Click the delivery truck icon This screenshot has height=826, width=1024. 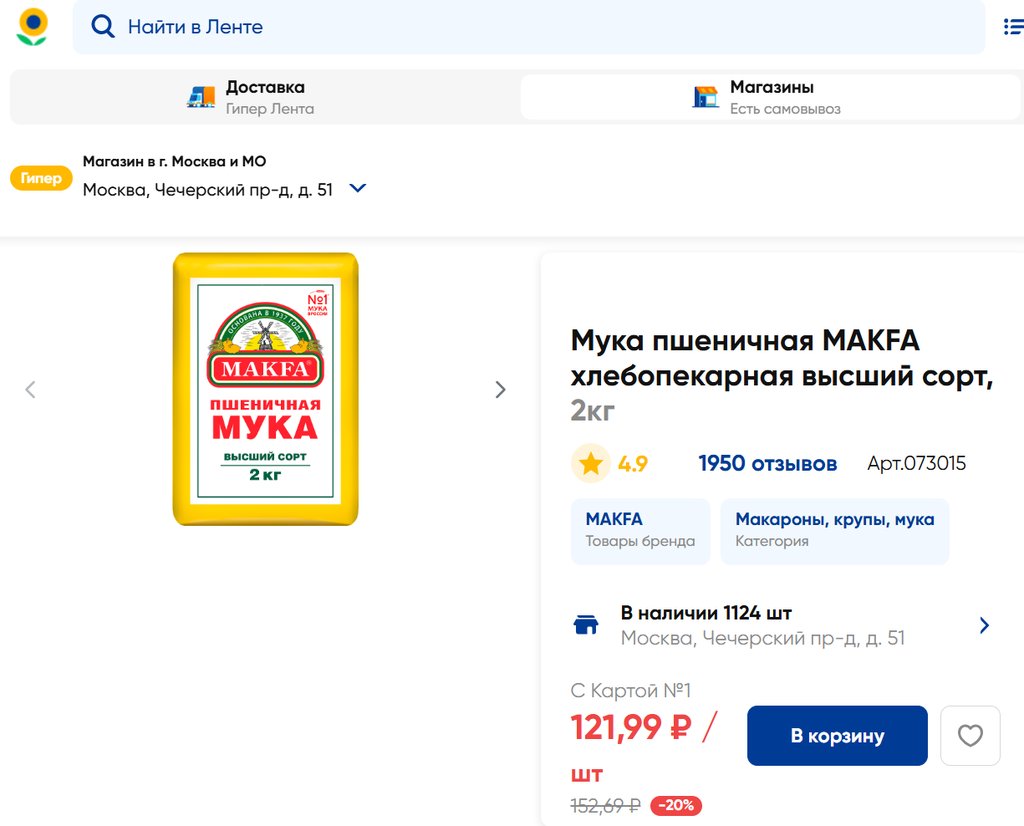(201, 97)
